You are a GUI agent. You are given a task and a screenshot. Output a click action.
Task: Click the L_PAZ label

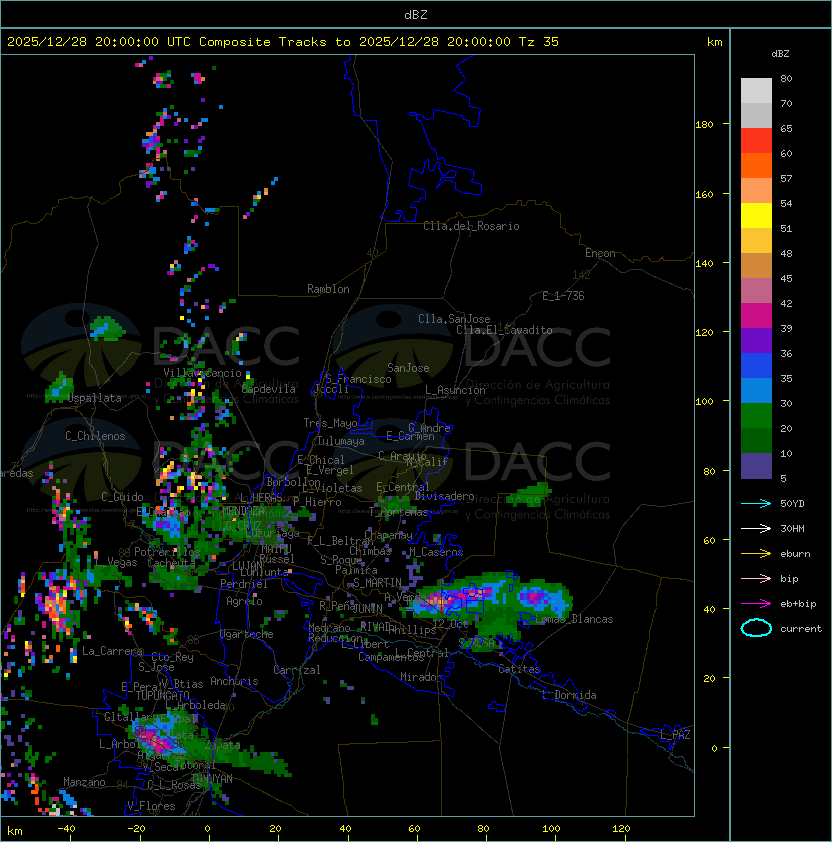[x=675, y=736]
